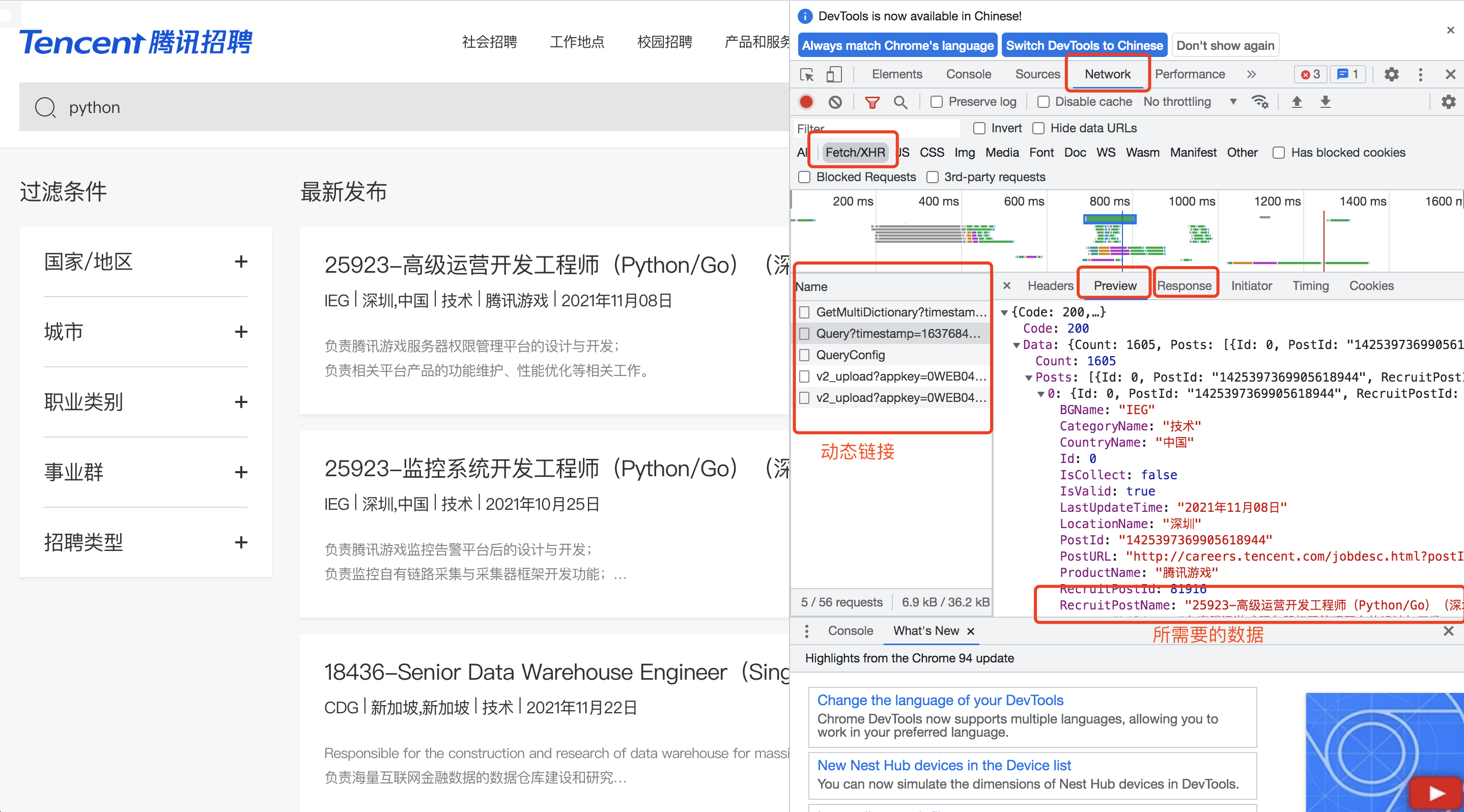
Task: Enable Blocked Requests checkbox
Action: point(804,177)
